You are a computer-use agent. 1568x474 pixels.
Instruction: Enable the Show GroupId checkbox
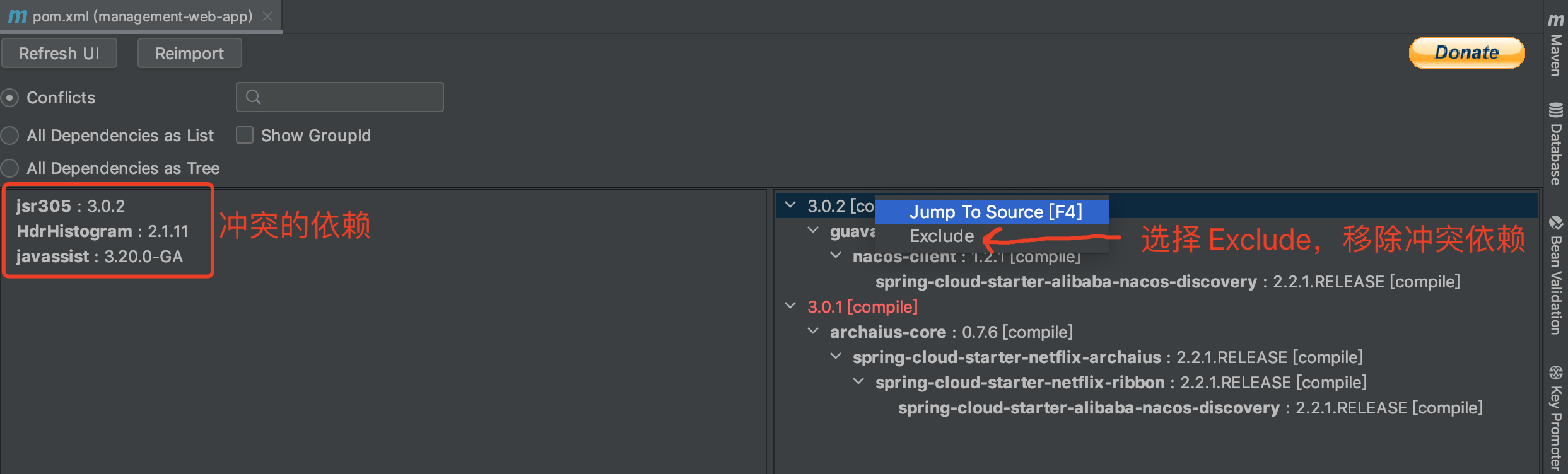point(245,136)
